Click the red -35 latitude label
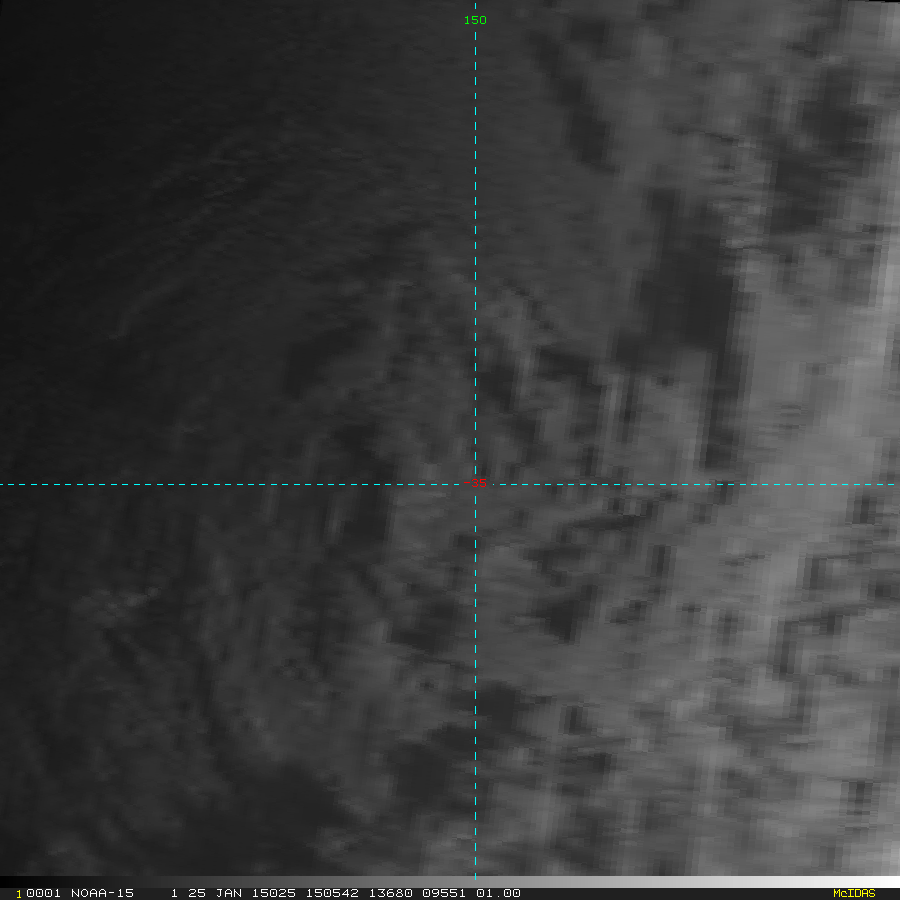Screen dimensions: 900x900 coord(475,483)
